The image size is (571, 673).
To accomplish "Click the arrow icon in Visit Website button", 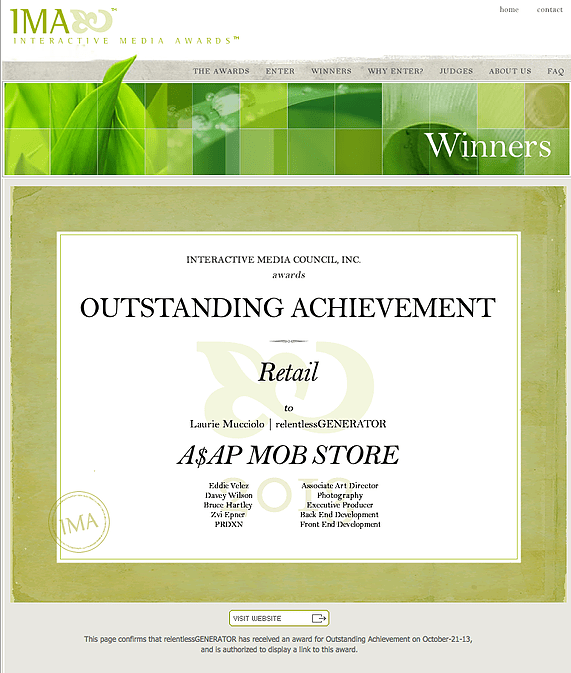I will [x=319, y=618].
